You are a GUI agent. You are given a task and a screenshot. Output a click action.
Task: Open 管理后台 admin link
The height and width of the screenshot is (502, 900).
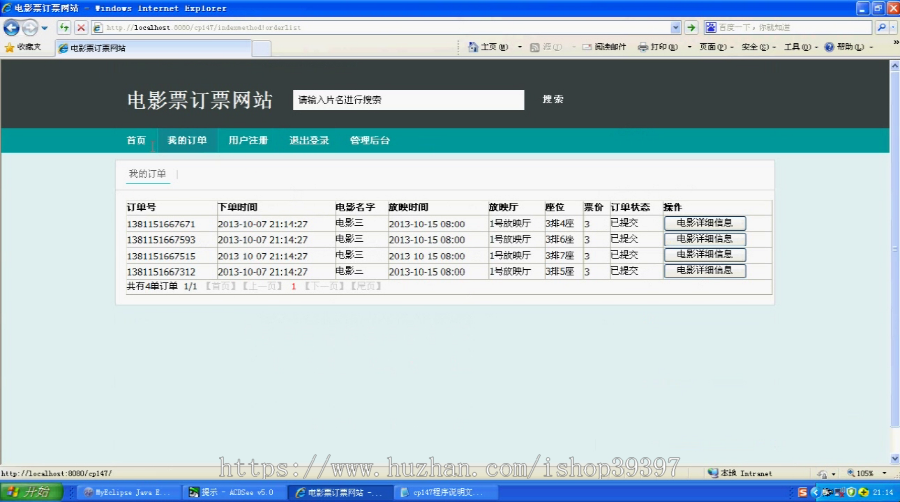pos(370,141)
